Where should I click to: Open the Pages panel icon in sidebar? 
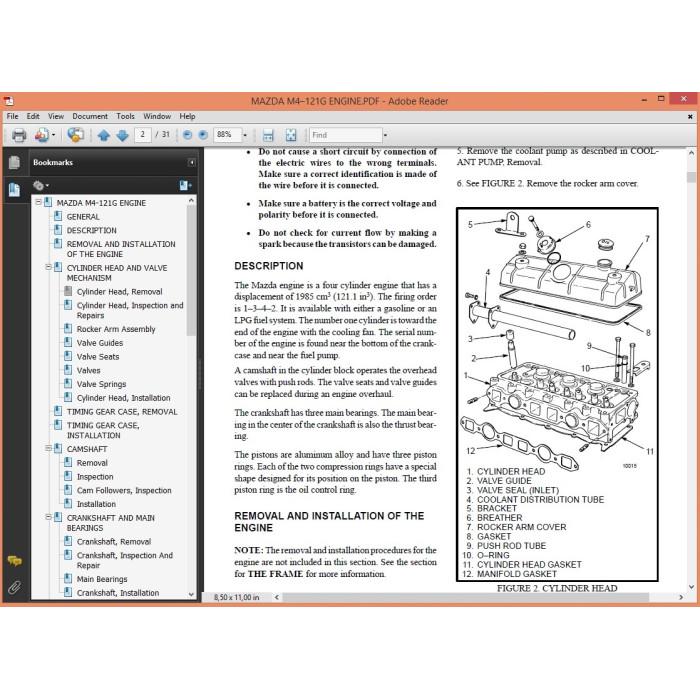point(14,162)
